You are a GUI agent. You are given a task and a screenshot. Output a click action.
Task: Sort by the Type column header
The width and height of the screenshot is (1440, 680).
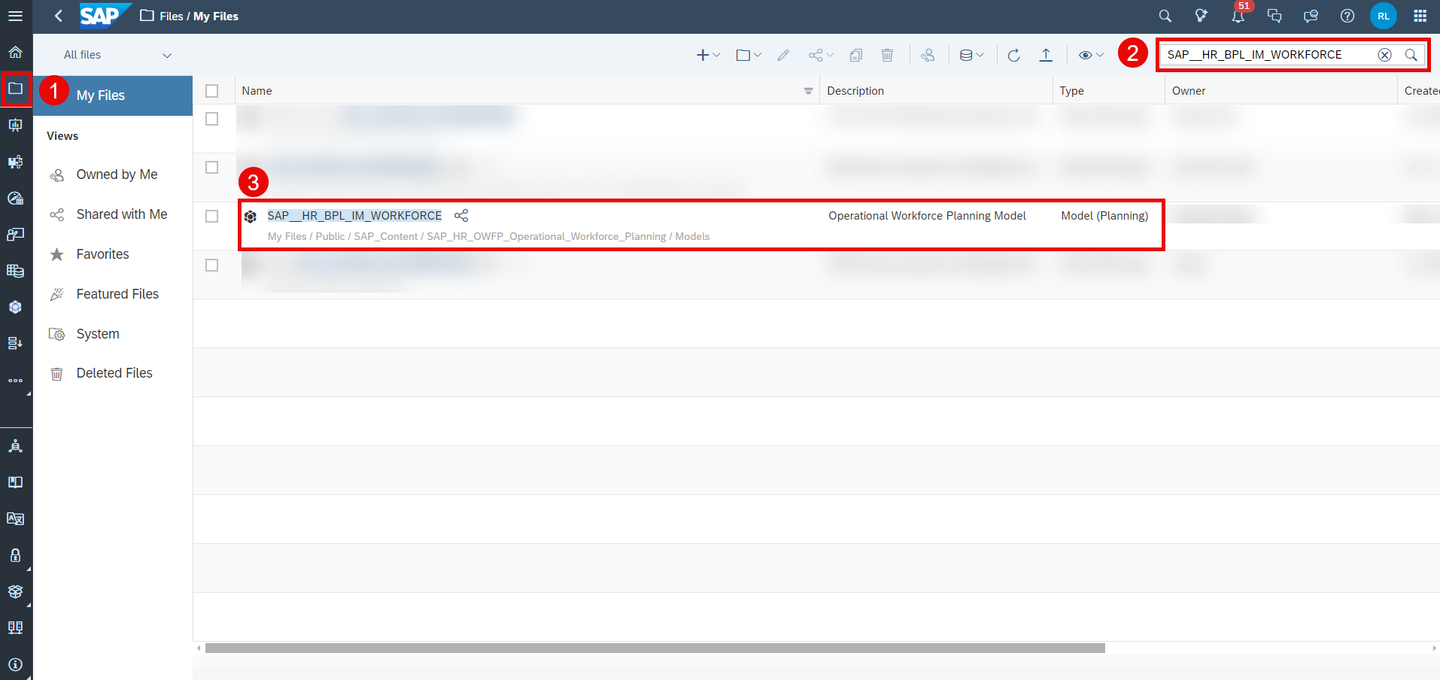pyautogui.click(x=1109, y=91)
